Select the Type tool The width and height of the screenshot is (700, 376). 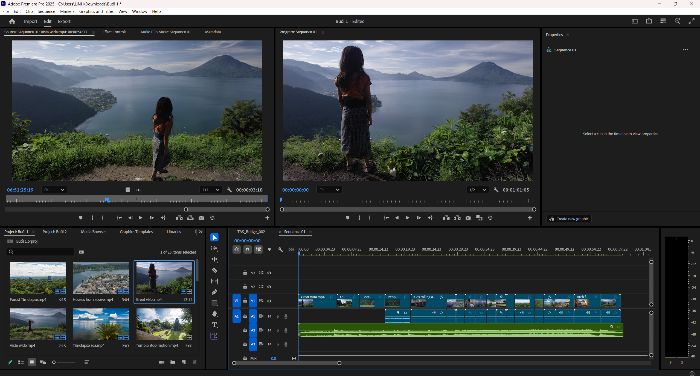point(214,325)
